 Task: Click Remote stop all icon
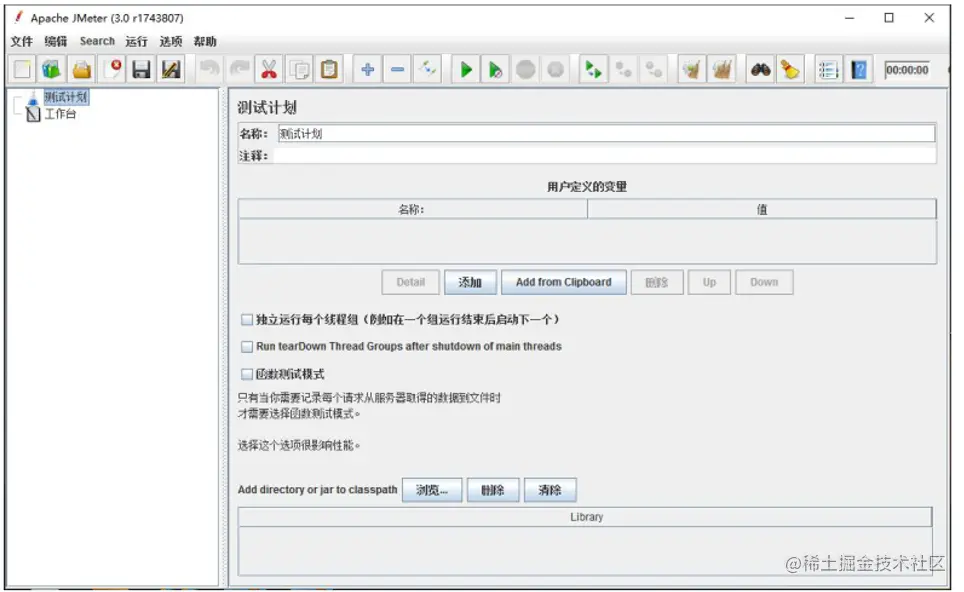click(623, 69)
